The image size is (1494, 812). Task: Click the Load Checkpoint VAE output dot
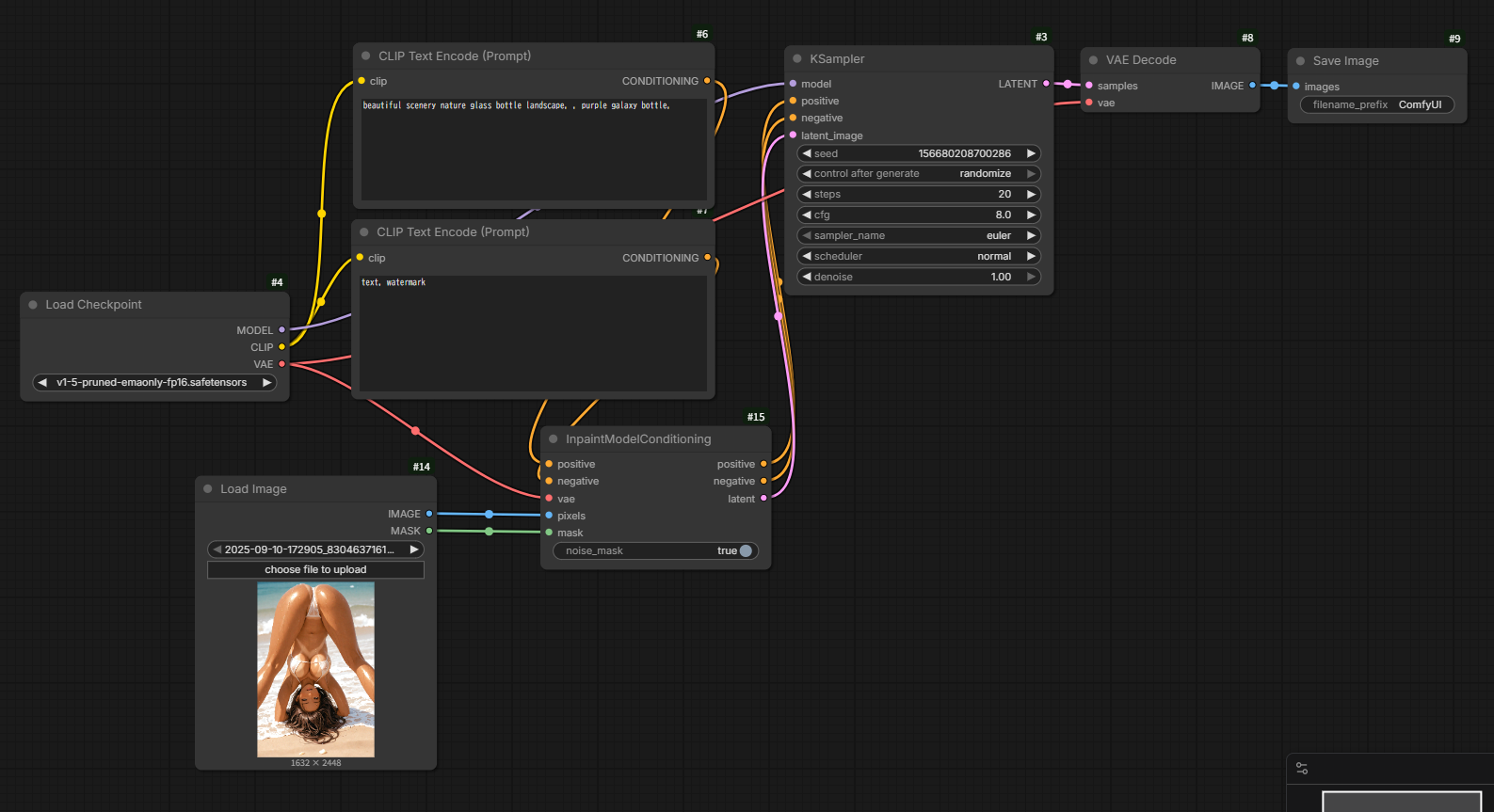click(x=281, y=364)
